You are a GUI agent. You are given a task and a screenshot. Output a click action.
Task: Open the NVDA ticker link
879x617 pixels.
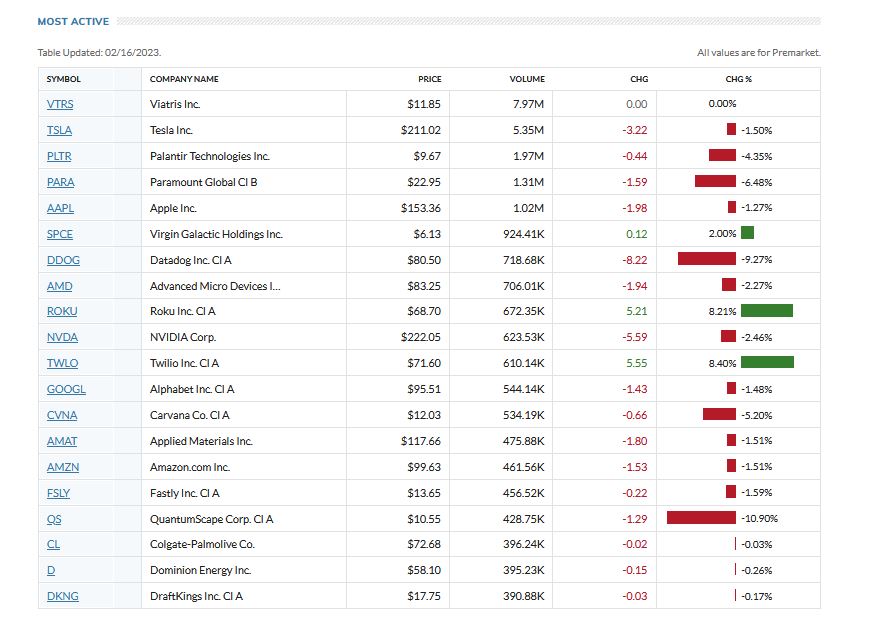[62, 337]
